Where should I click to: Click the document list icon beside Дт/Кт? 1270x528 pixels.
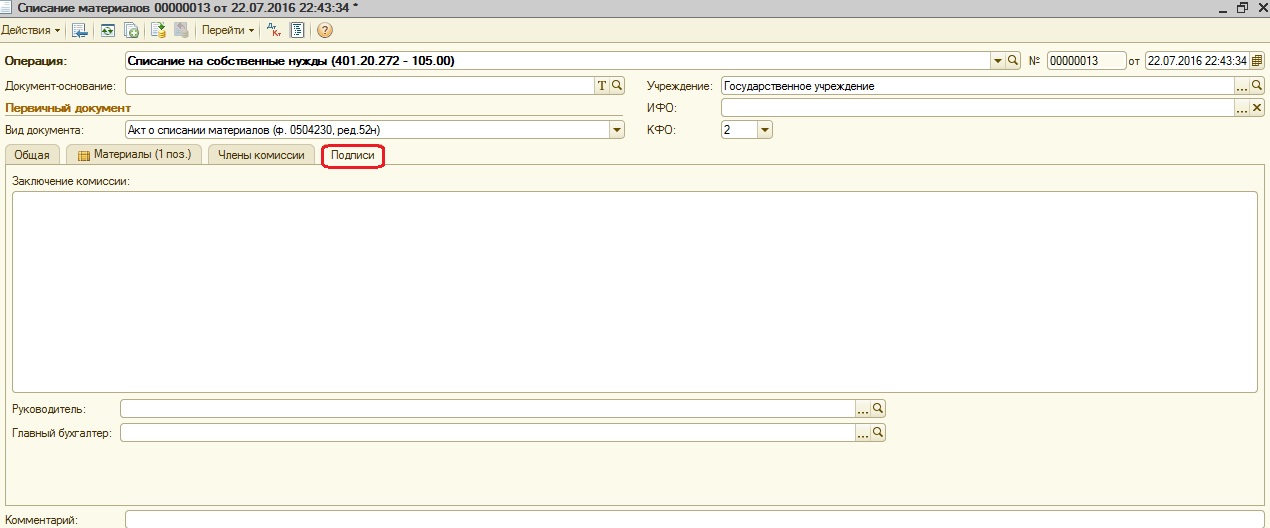point(297,30)
